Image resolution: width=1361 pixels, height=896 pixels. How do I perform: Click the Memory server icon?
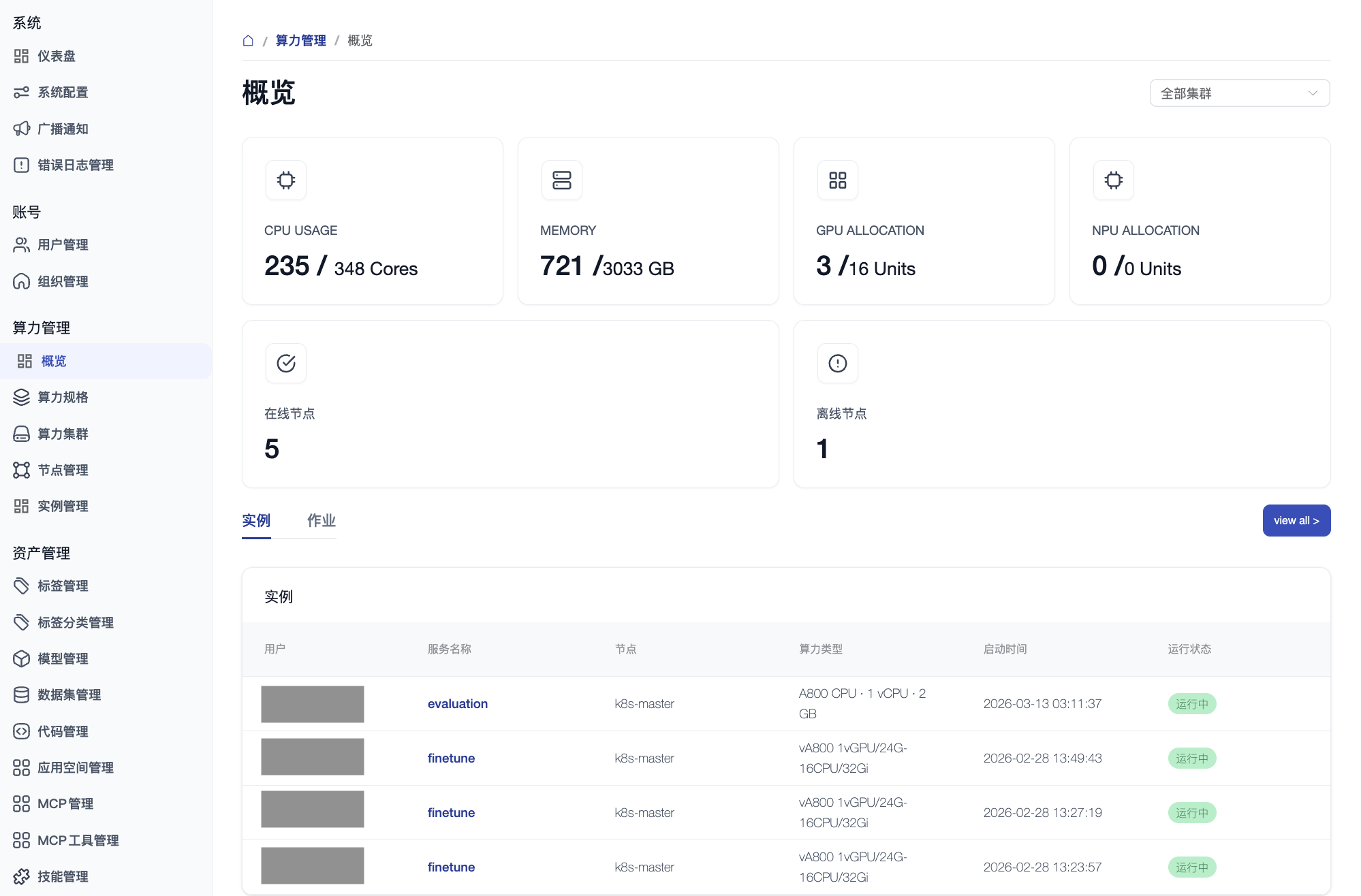(x=562, y=180)
